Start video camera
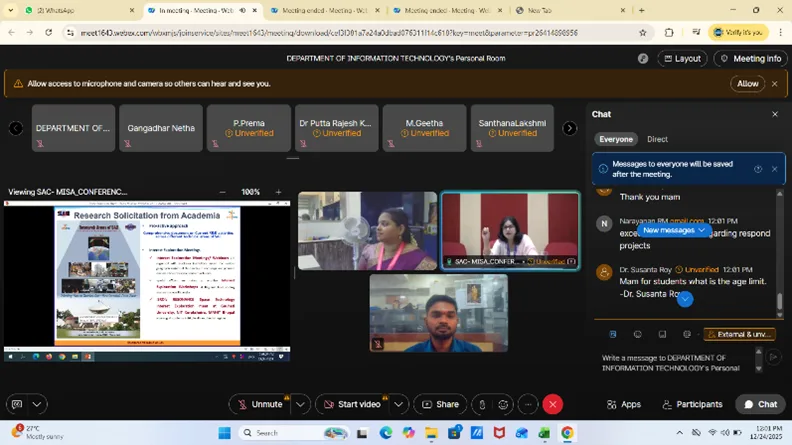Viewport: 792px width, 445px height. (x=351, y=404)
